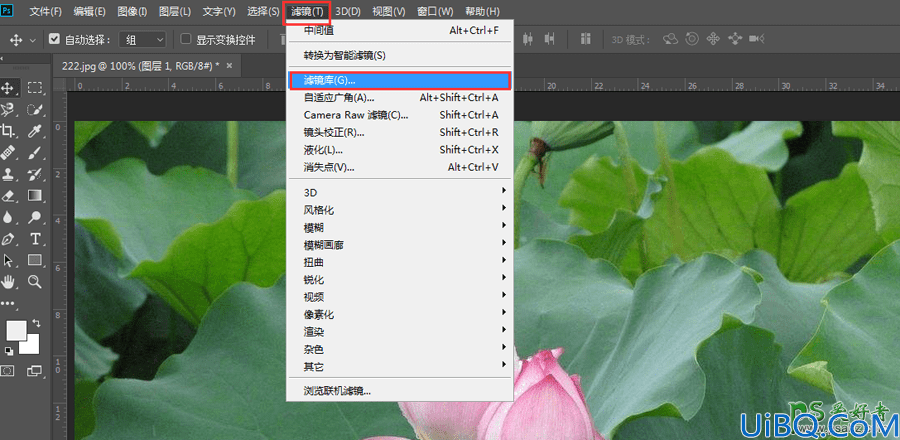Select the Path Selection arrow tool
Viewport: 900px width, 440px height.
click(x=8, y=260)
